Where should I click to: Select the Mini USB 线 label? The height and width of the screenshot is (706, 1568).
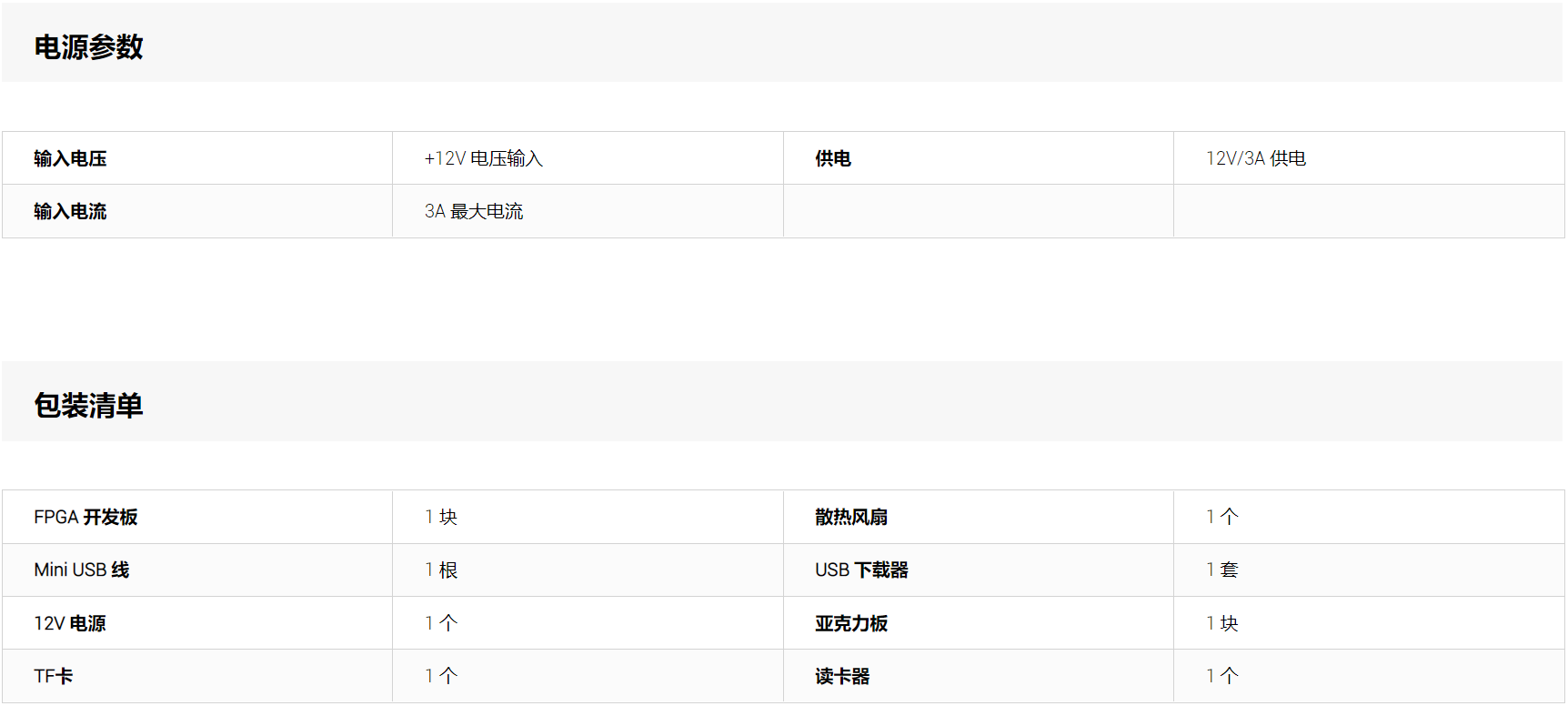(x=81, y=570)
